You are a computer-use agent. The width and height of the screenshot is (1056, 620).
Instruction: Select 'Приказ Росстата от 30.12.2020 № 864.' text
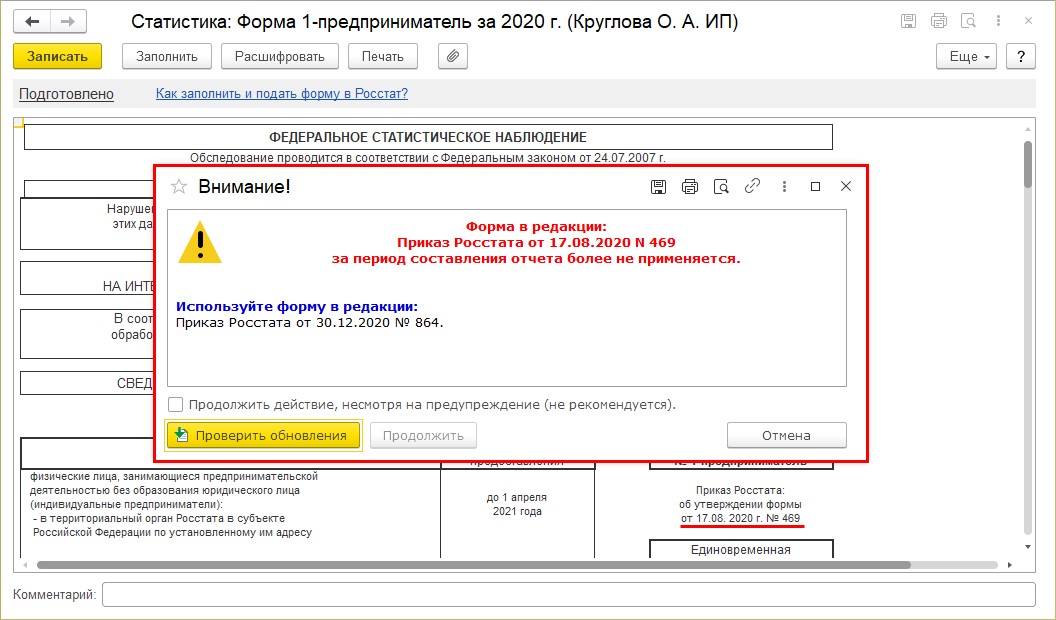[x=310, y=322]
